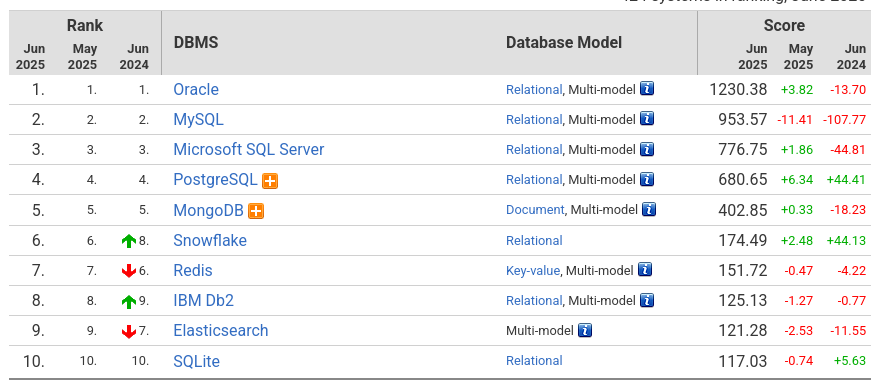Click the -18.23 change for MongoDB
Viewport: 876px width, 384px height.
[848, 210]
